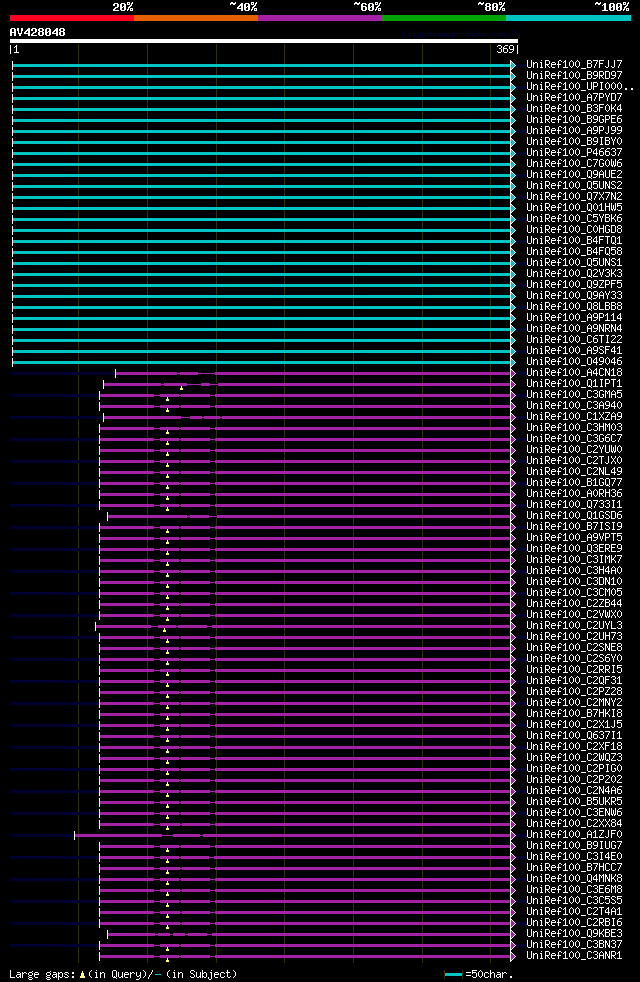Open hit UniRef100_B7HKI8
Screen dimensions: 640x982
574,713
